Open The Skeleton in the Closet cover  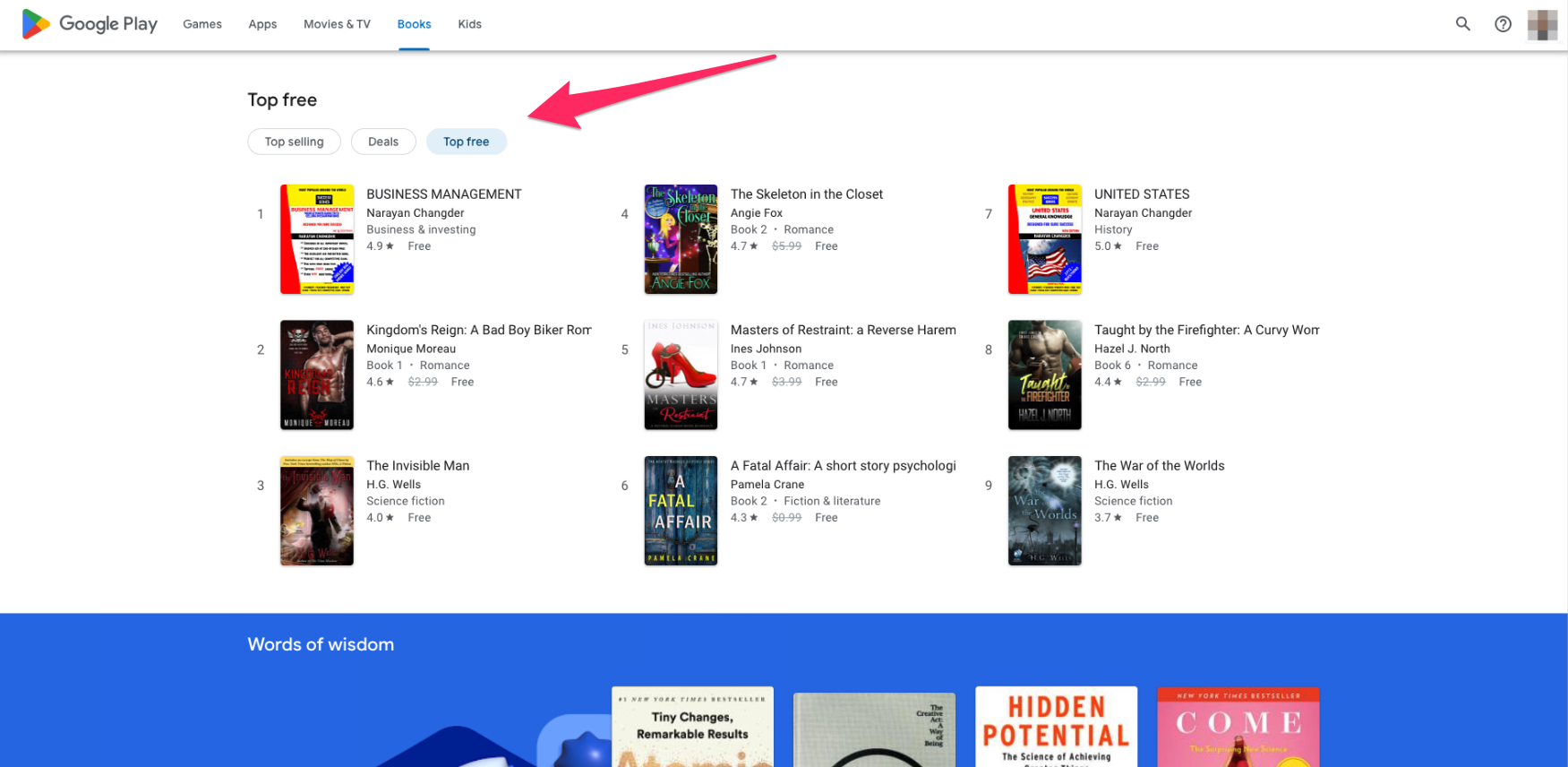pyautogui.click(x=681, y=239)
